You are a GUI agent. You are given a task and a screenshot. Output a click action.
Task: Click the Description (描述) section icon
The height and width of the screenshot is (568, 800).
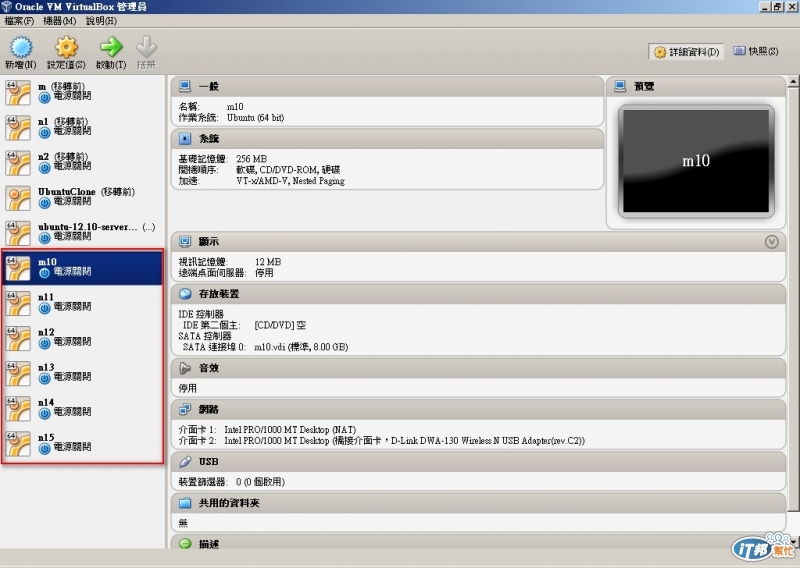pos(185,544)
